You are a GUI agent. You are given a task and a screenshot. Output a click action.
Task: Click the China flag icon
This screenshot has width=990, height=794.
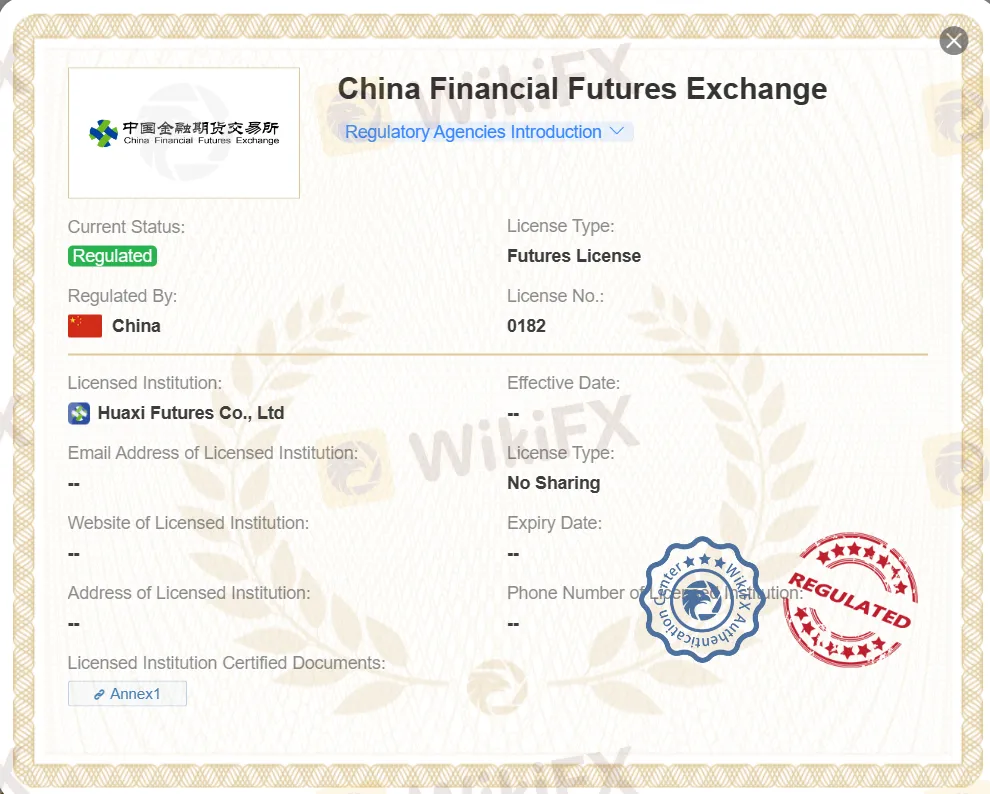pos(85,326)
